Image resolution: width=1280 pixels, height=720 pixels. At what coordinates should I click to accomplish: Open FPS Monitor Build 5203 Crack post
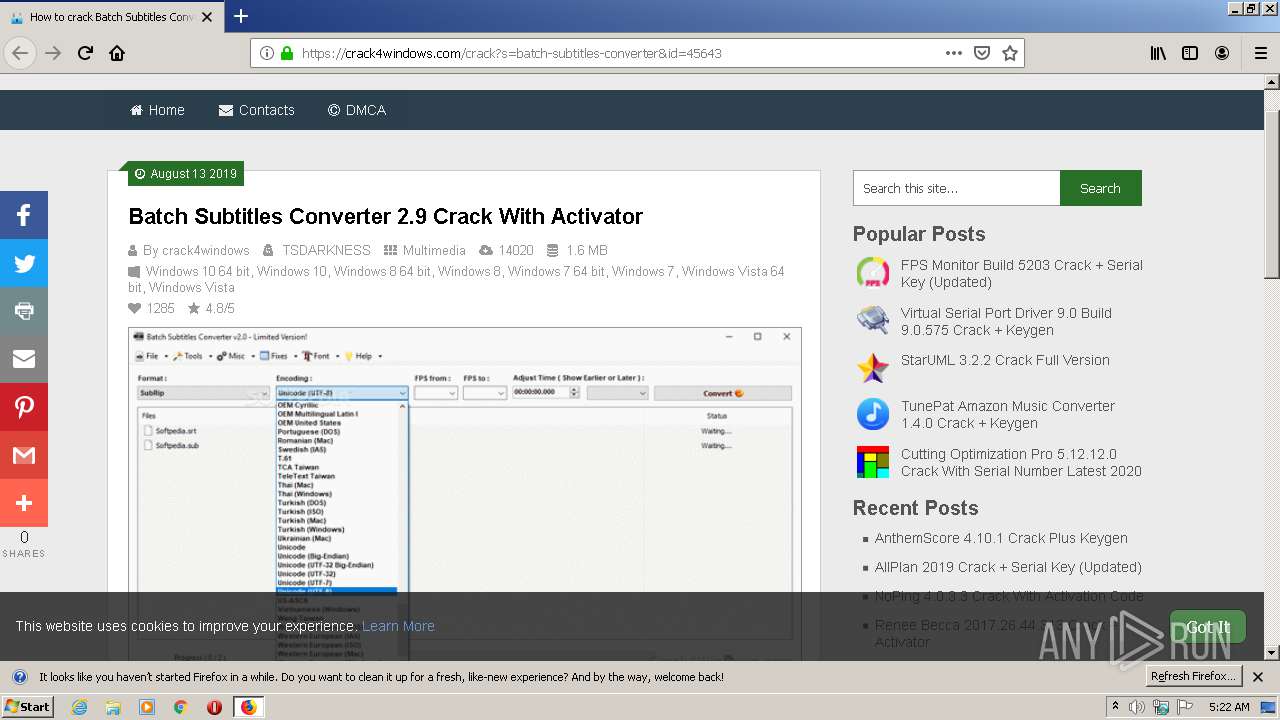[1021, 273]
